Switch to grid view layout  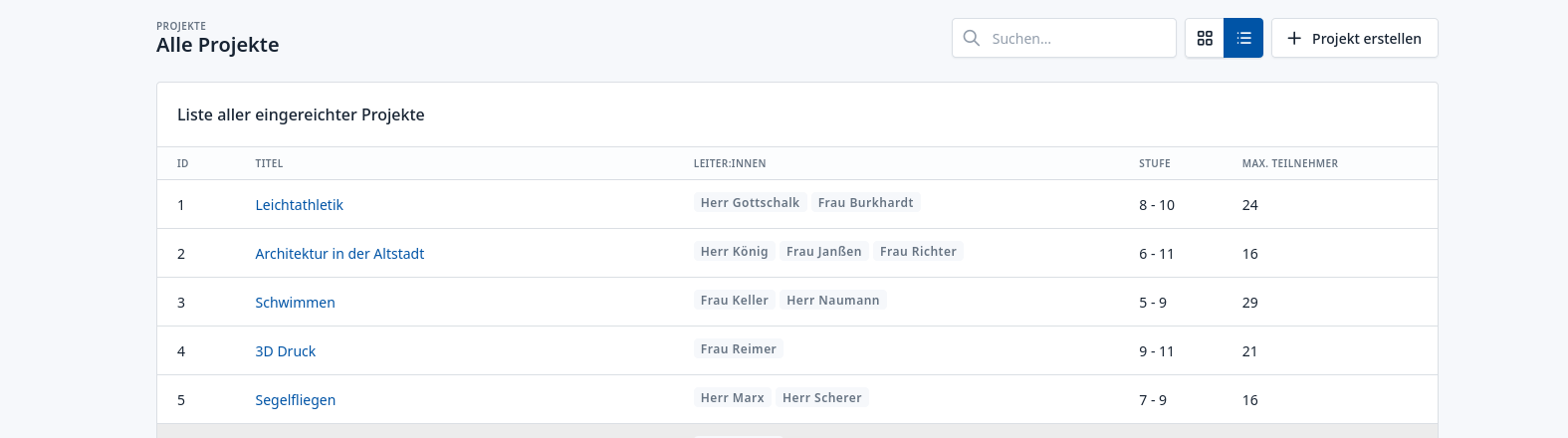(x=1205, y=38)
